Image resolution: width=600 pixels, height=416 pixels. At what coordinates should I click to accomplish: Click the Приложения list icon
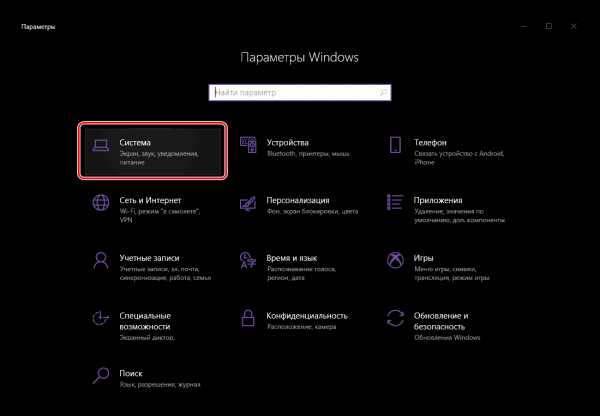tap(395, 202)
